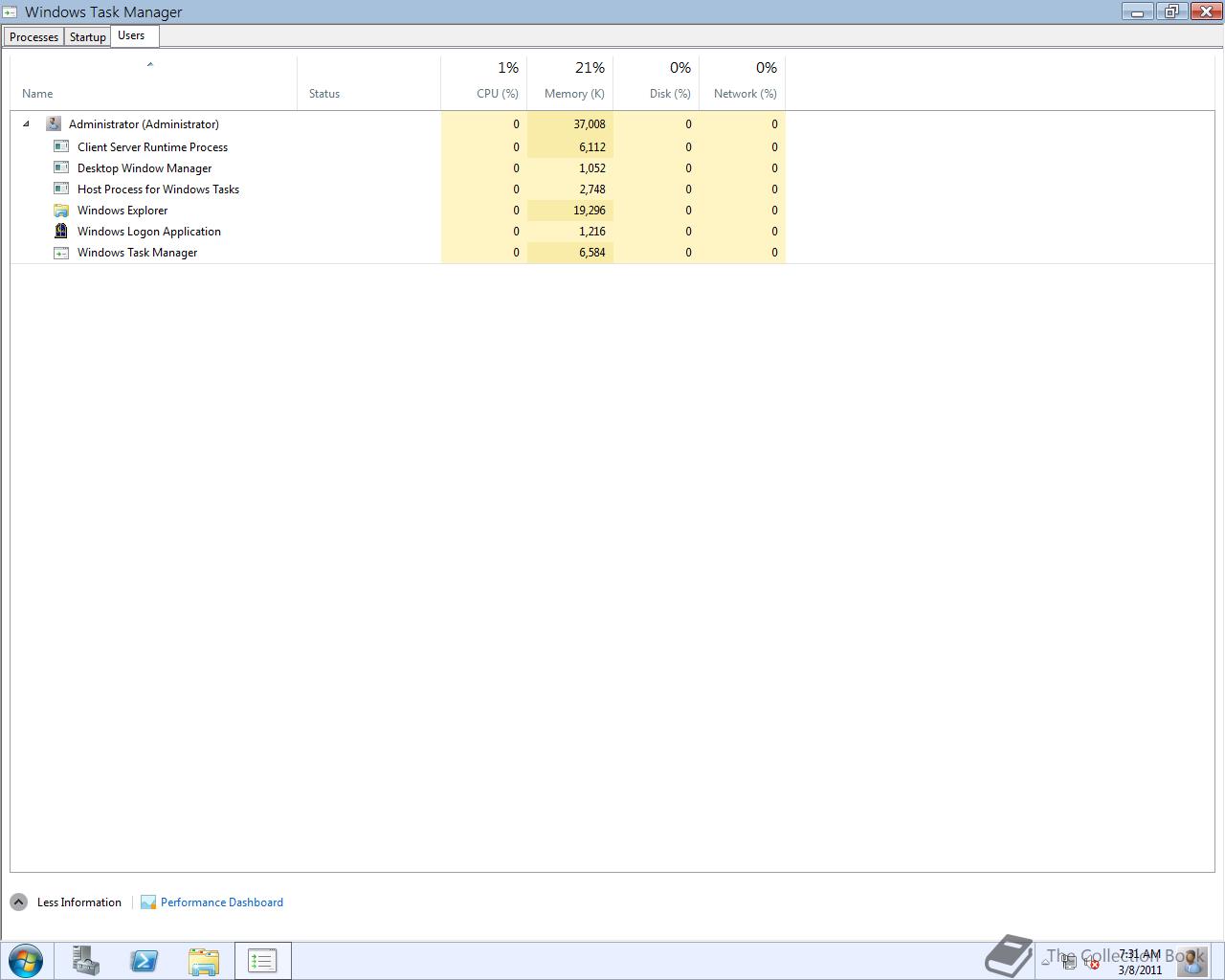Click the Windows Logon Application icon
This screenshot has width=1225, height=980.
click(61, 231)
